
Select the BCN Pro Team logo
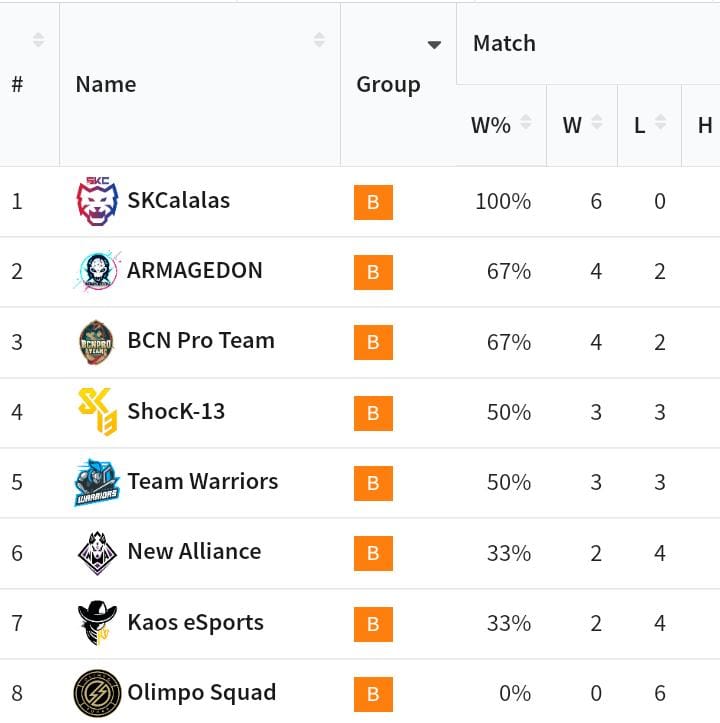96,342
